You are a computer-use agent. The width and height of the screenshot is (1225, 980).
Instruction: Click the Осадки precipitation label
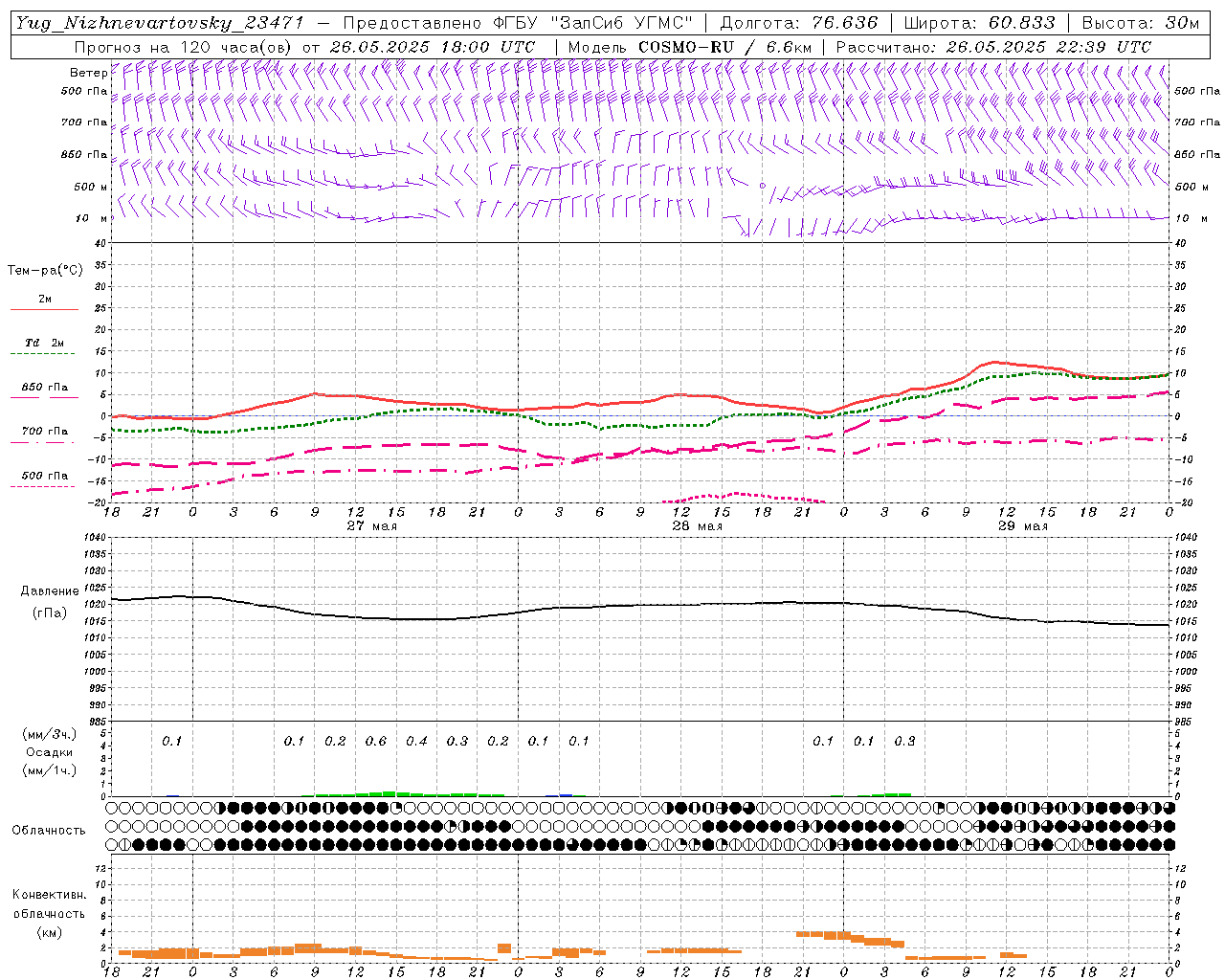(x=50, y=752)
